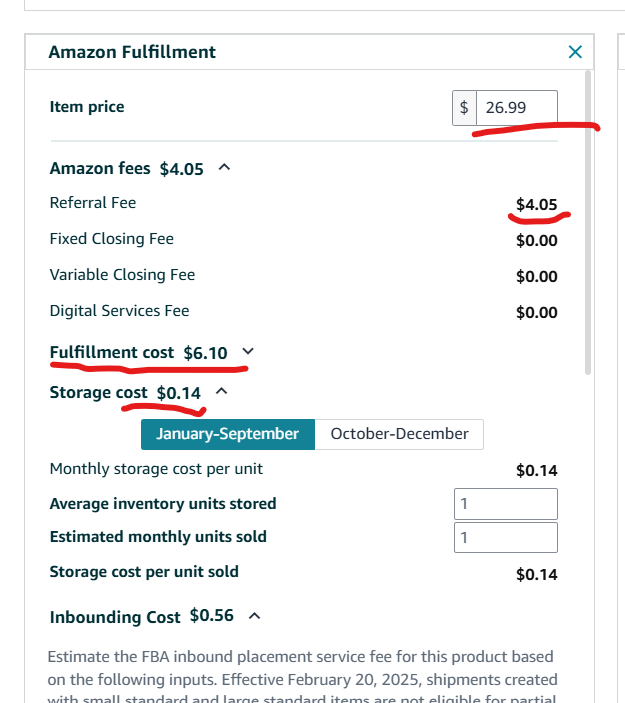
Task: Expand the Fulfillment cost chevron
Action: pos(249,352)
